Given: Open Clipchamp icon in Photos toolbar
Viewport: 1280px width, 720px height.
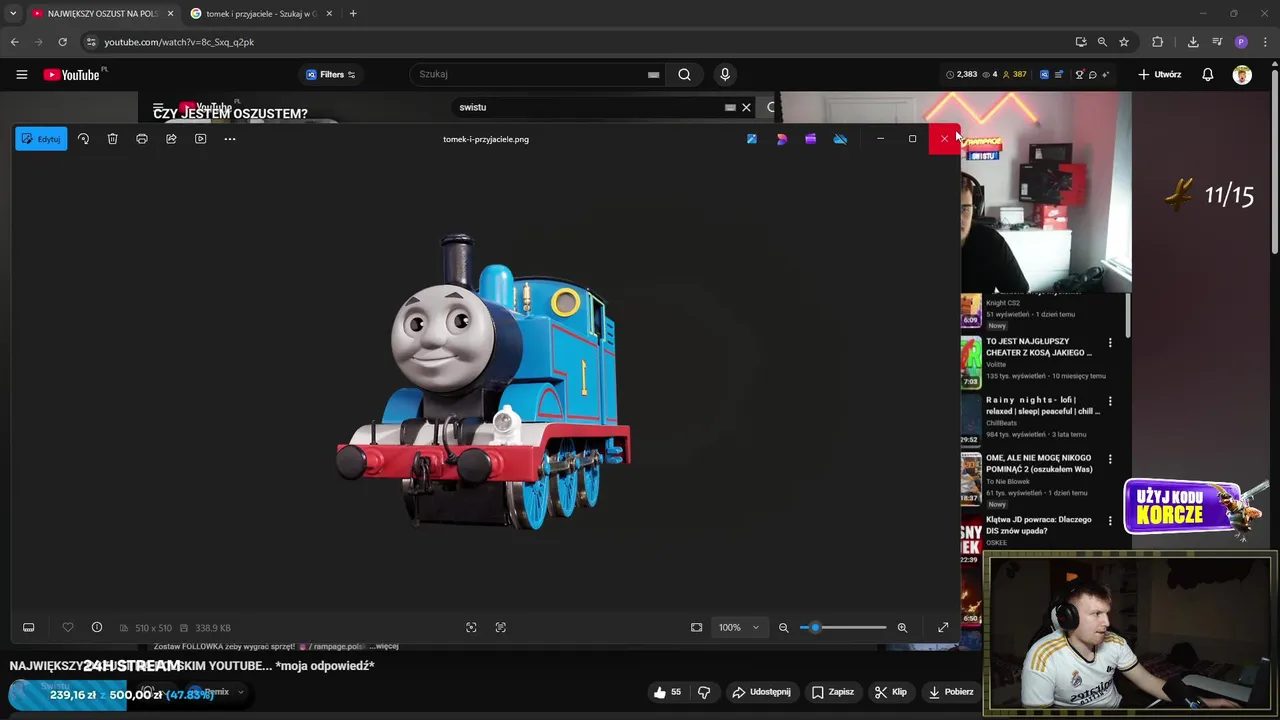Looking at the screenshot, I should click(810, 139).
